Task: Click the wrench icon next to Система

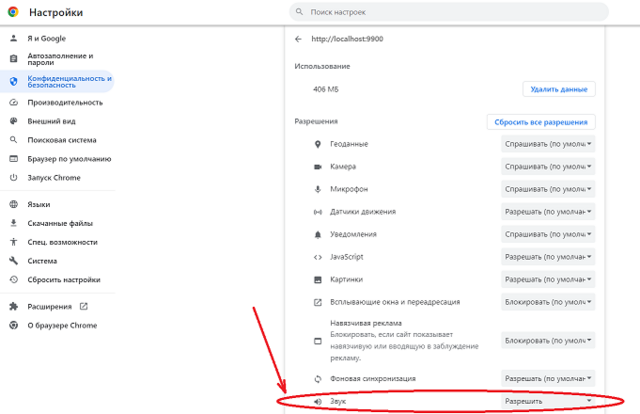Action: coord(13,261)
